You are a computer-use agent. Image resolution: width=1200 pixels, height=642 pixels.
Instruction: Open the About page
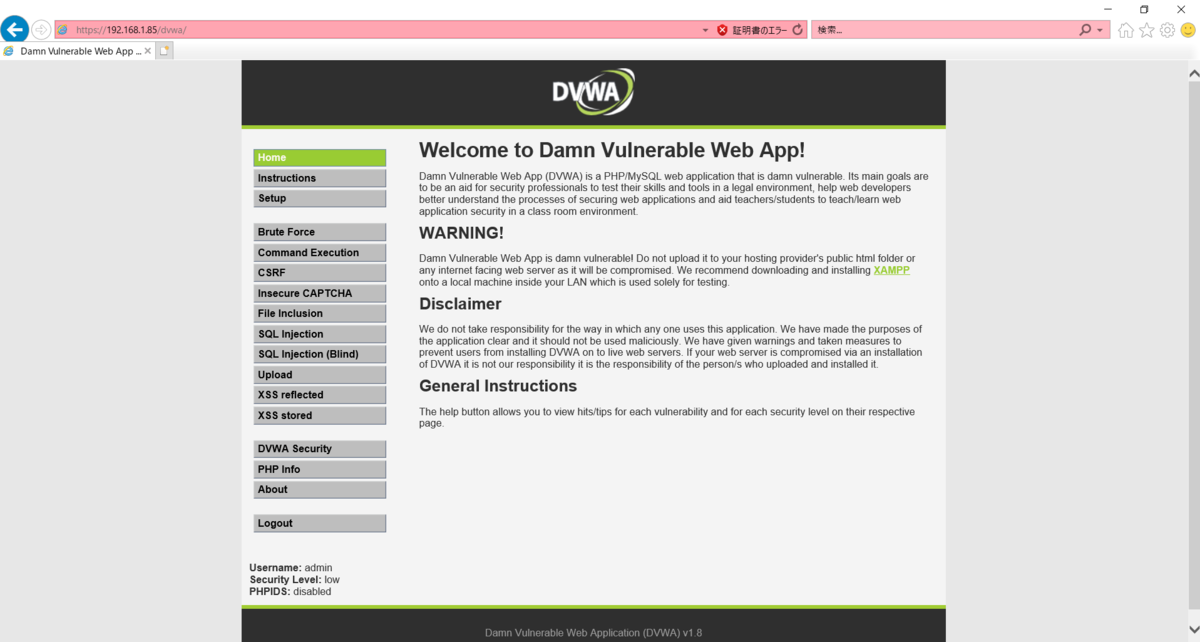tap(319, 490)
